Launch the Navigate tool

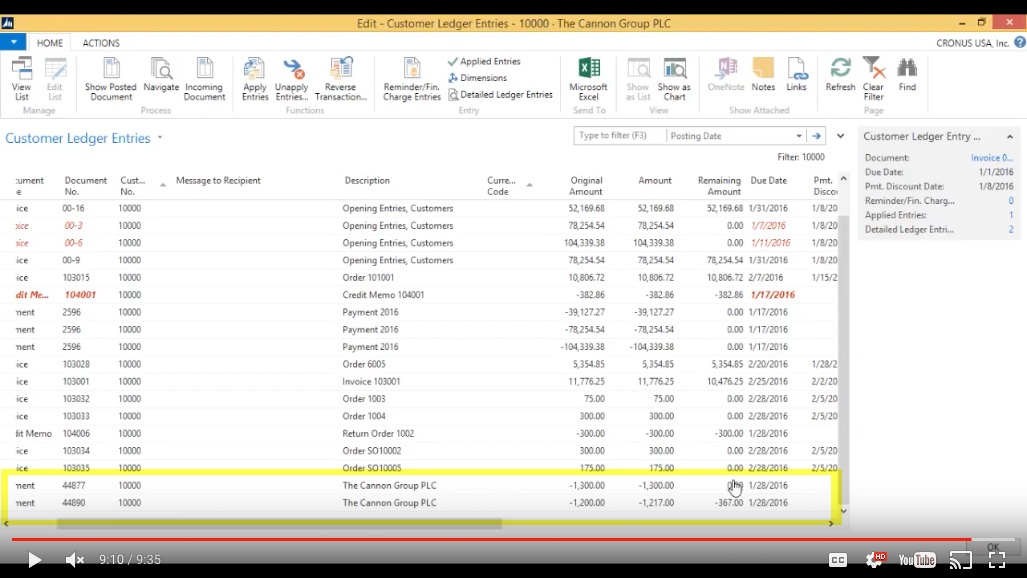point(161,75)
